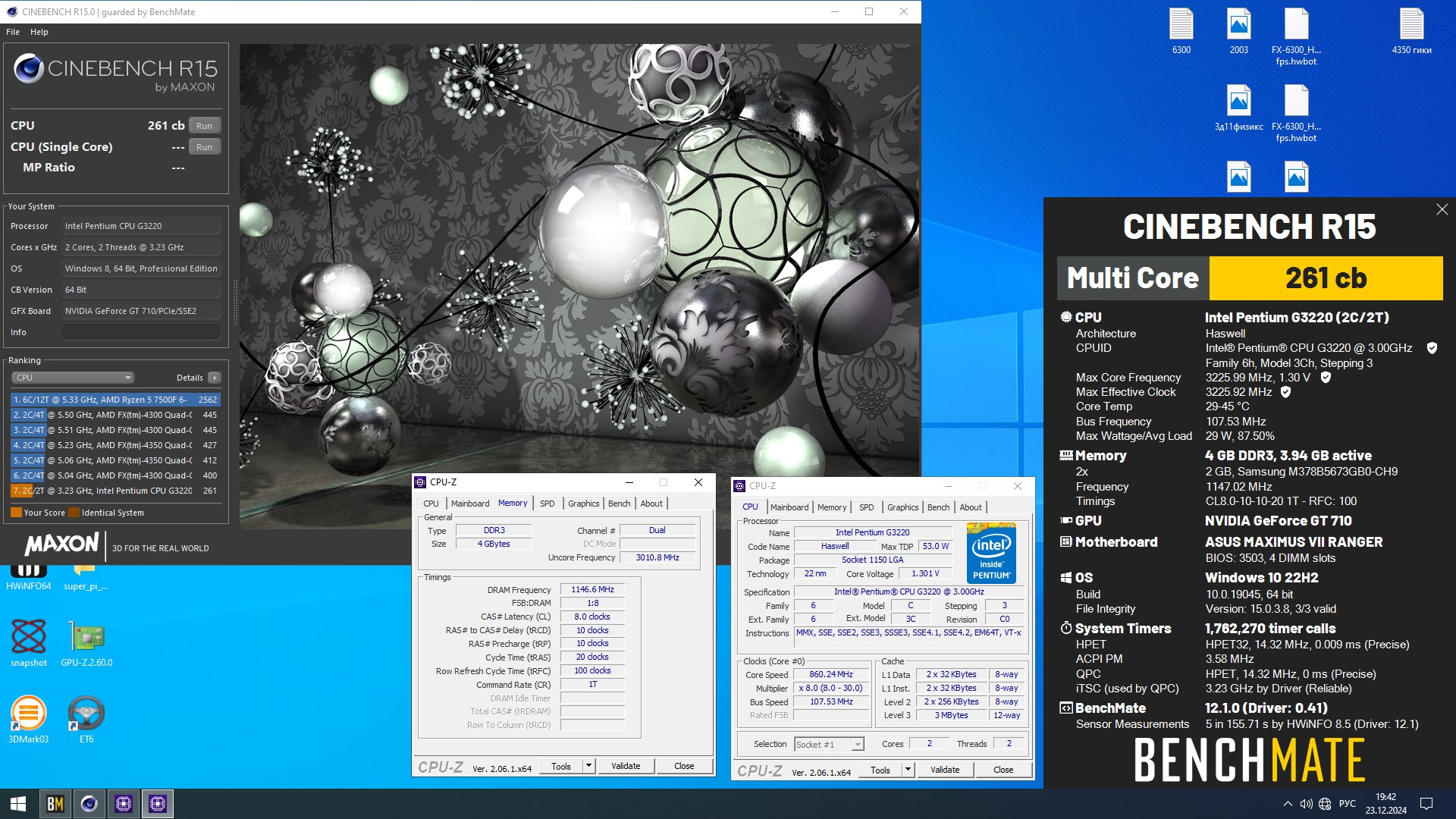The height and width of the screenshot is (819, 1456).
Task: Switch to Mainboard tab in CPU-Z Memory window
Action: (470, 504)
